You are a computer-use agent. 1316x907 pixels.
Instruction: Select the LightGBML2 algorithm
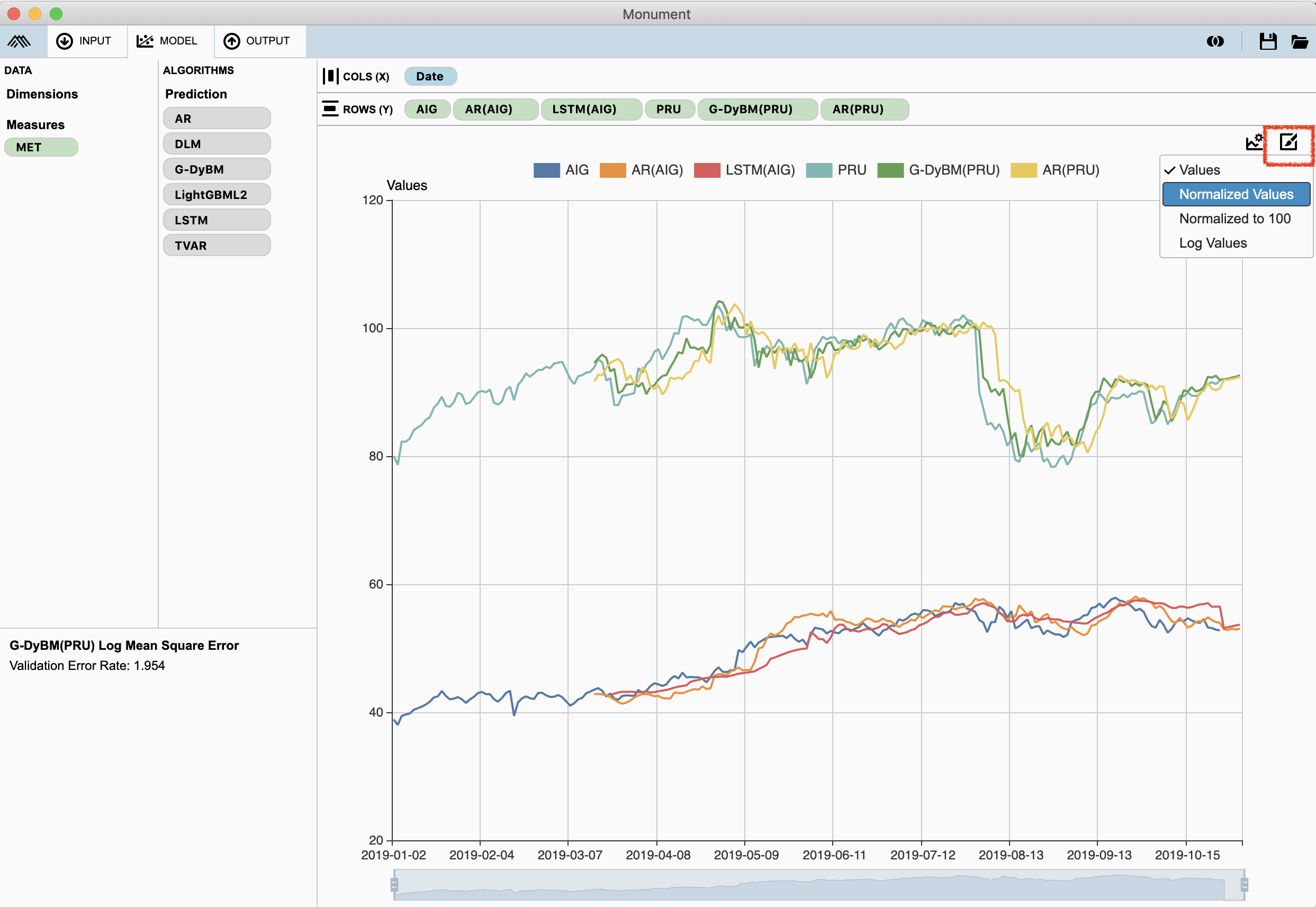tap(217, 194)
